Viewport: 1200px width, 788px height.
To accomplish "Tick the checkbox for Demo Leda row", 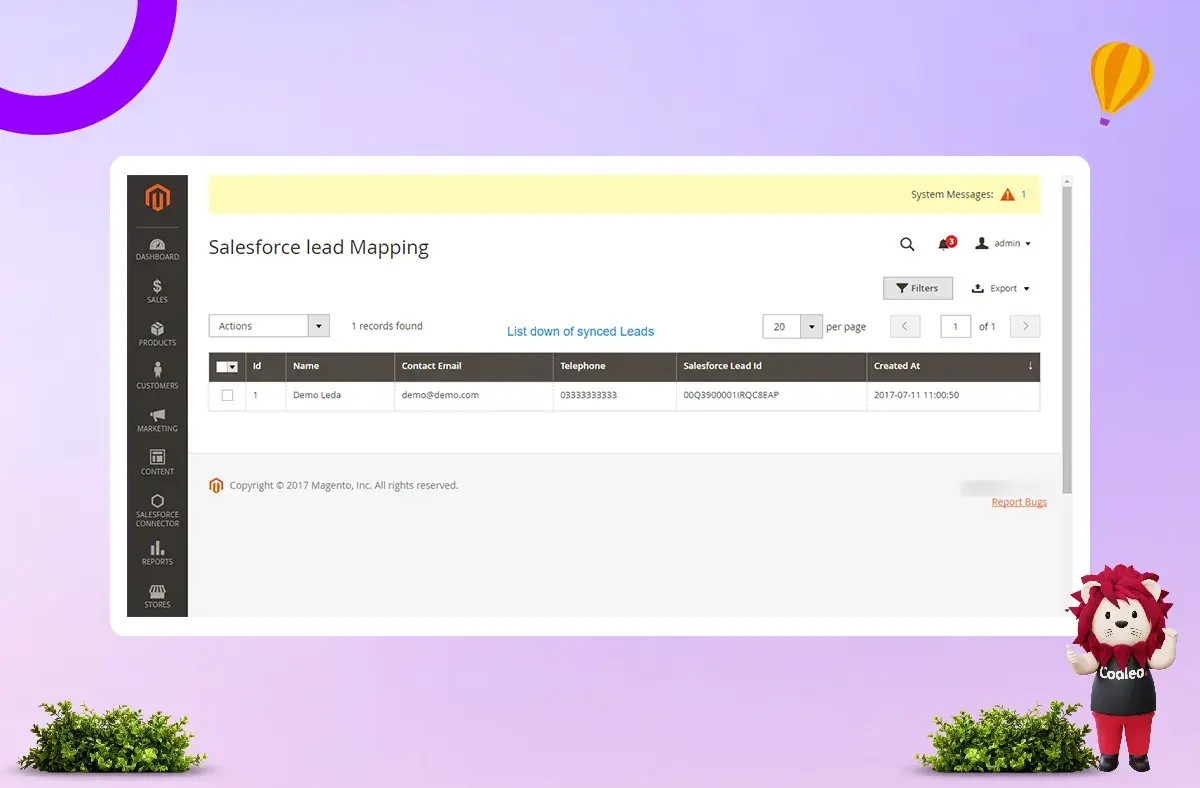I will (x=227, y=395).
